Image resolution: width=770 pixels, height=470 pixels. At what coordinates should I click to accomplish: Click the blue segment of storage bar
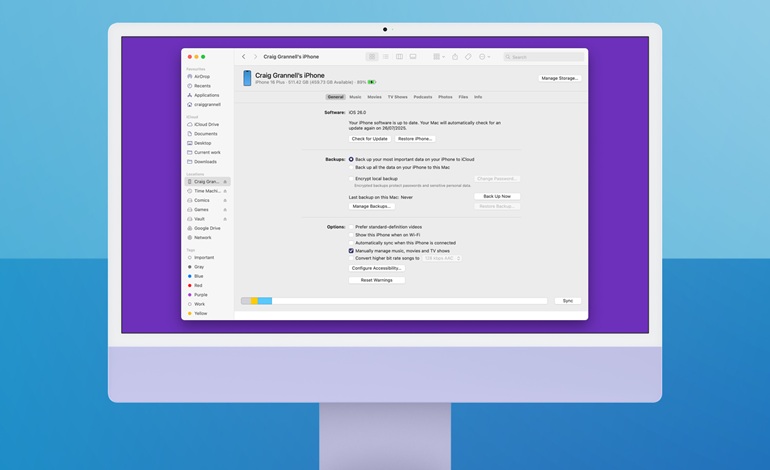point(265,301)
